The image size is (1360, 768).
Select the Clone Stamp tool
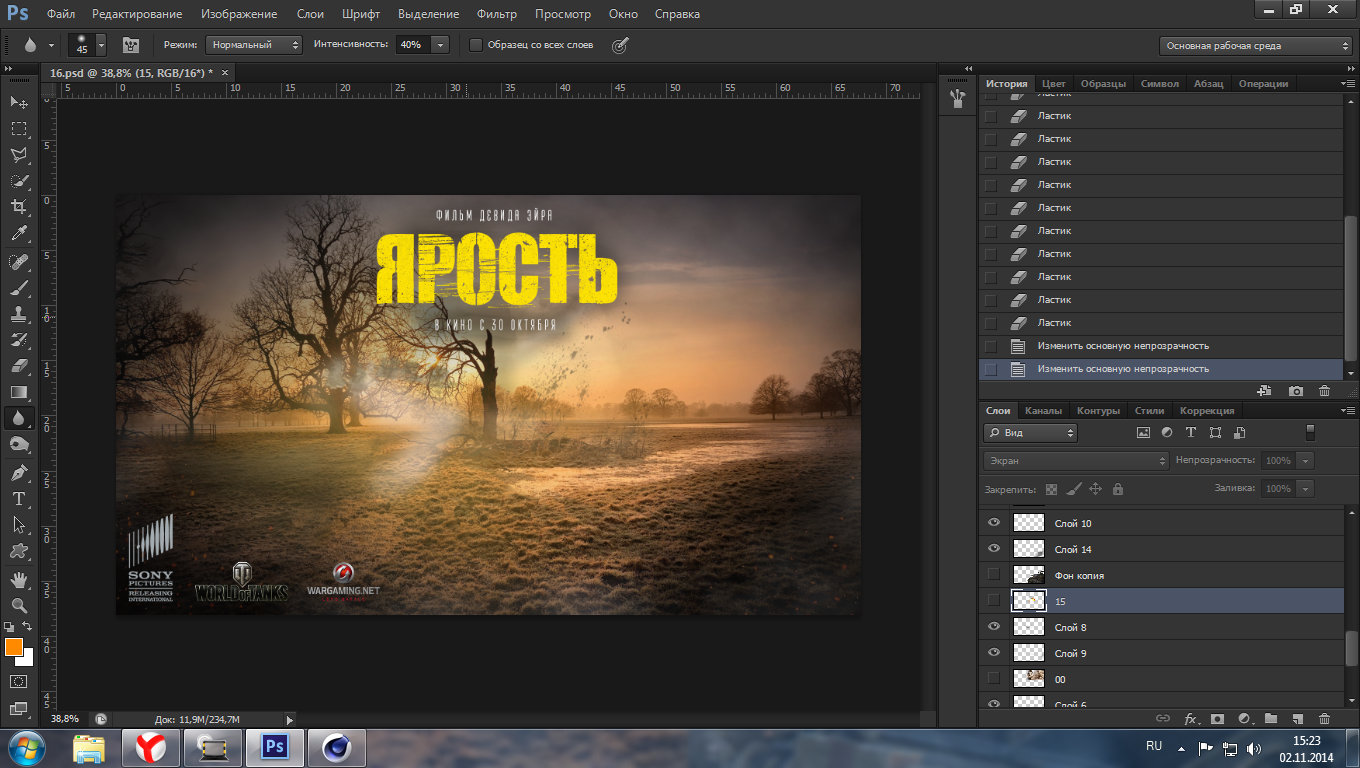(x=19, y=314)
